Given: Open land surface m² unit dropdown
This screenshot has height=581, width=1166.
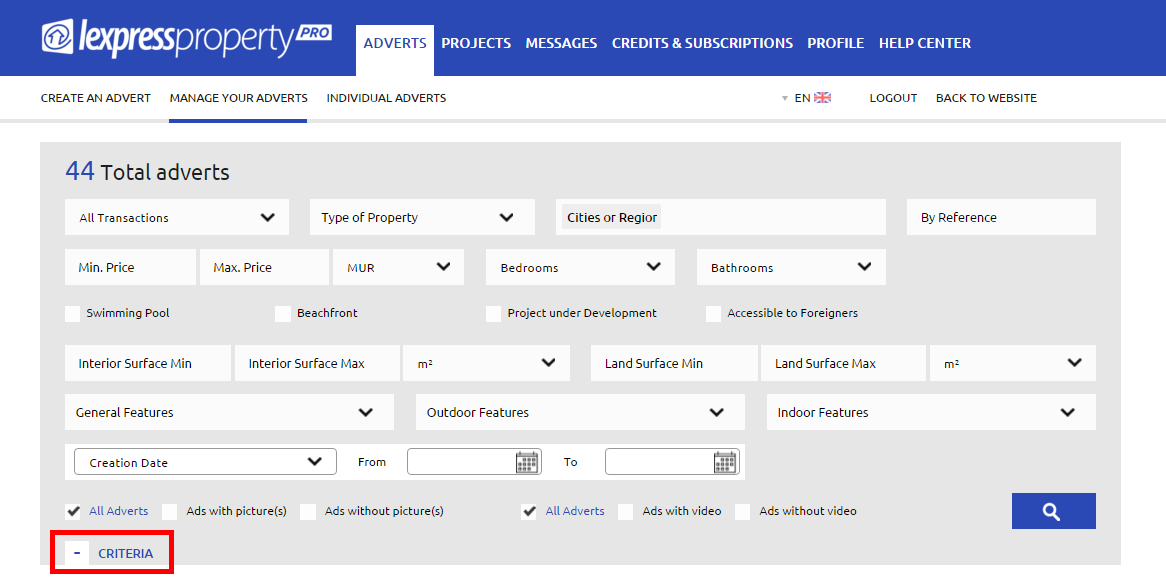Looking at the screenshot, I should [1013, 363].
